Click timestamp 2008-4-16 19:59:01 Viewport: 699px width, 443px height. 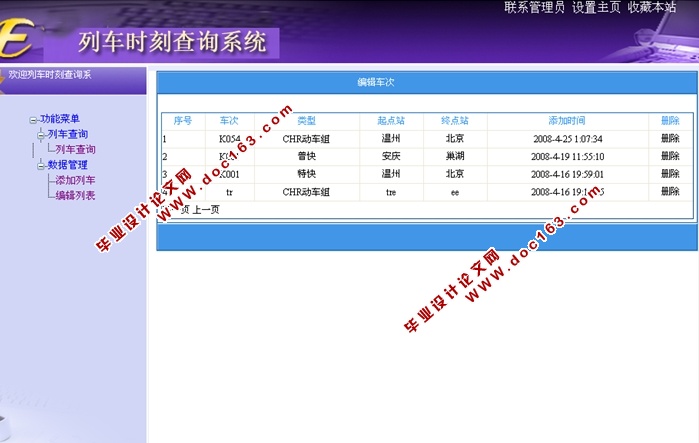(x=567, y=174)
